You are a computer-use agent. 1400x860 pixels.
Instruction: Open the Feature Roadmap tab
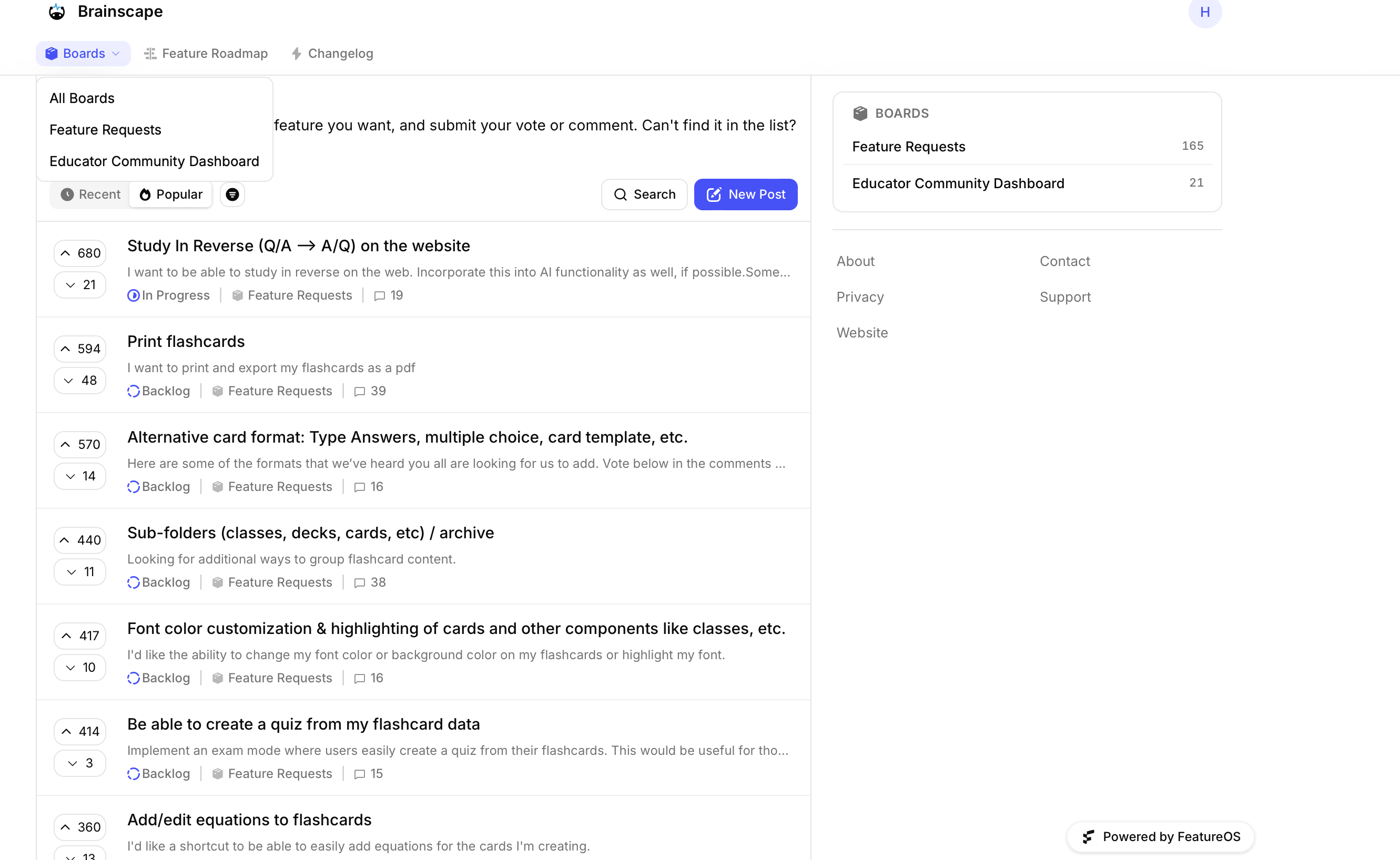click(206, 54)
